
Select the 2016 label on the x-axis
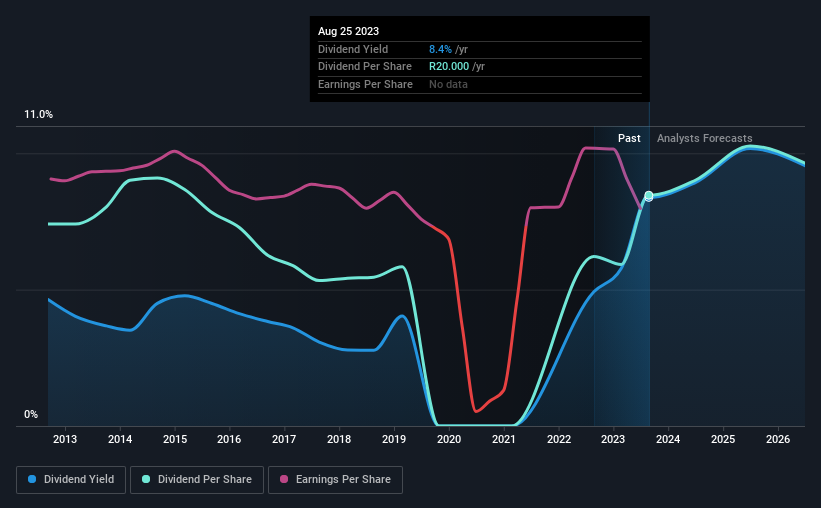[x=229, y=439]
